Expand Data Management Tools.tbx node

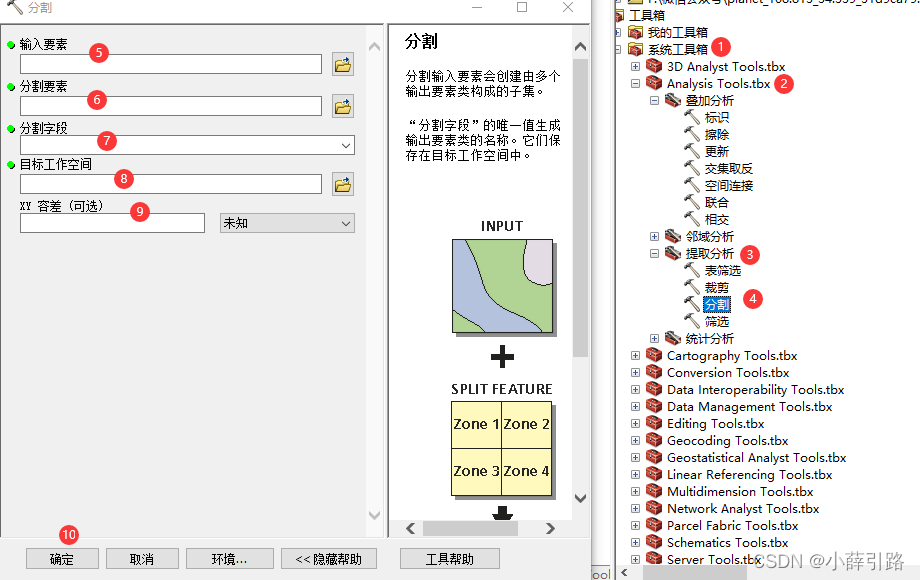point(635,407)
